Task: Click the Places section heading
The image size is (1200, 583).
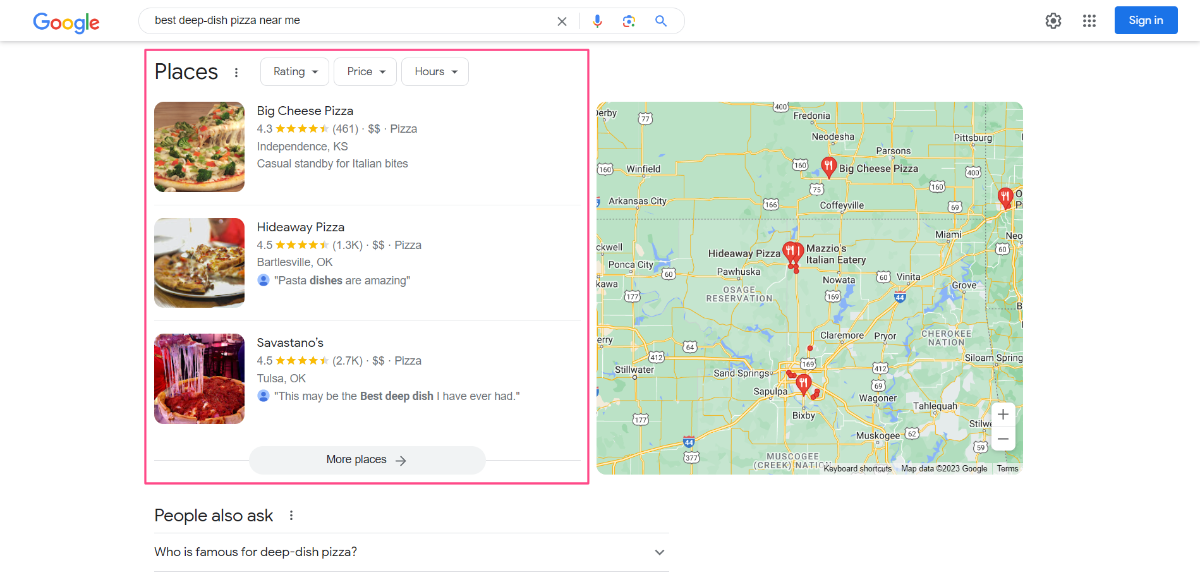Action: tap(186, 72)
